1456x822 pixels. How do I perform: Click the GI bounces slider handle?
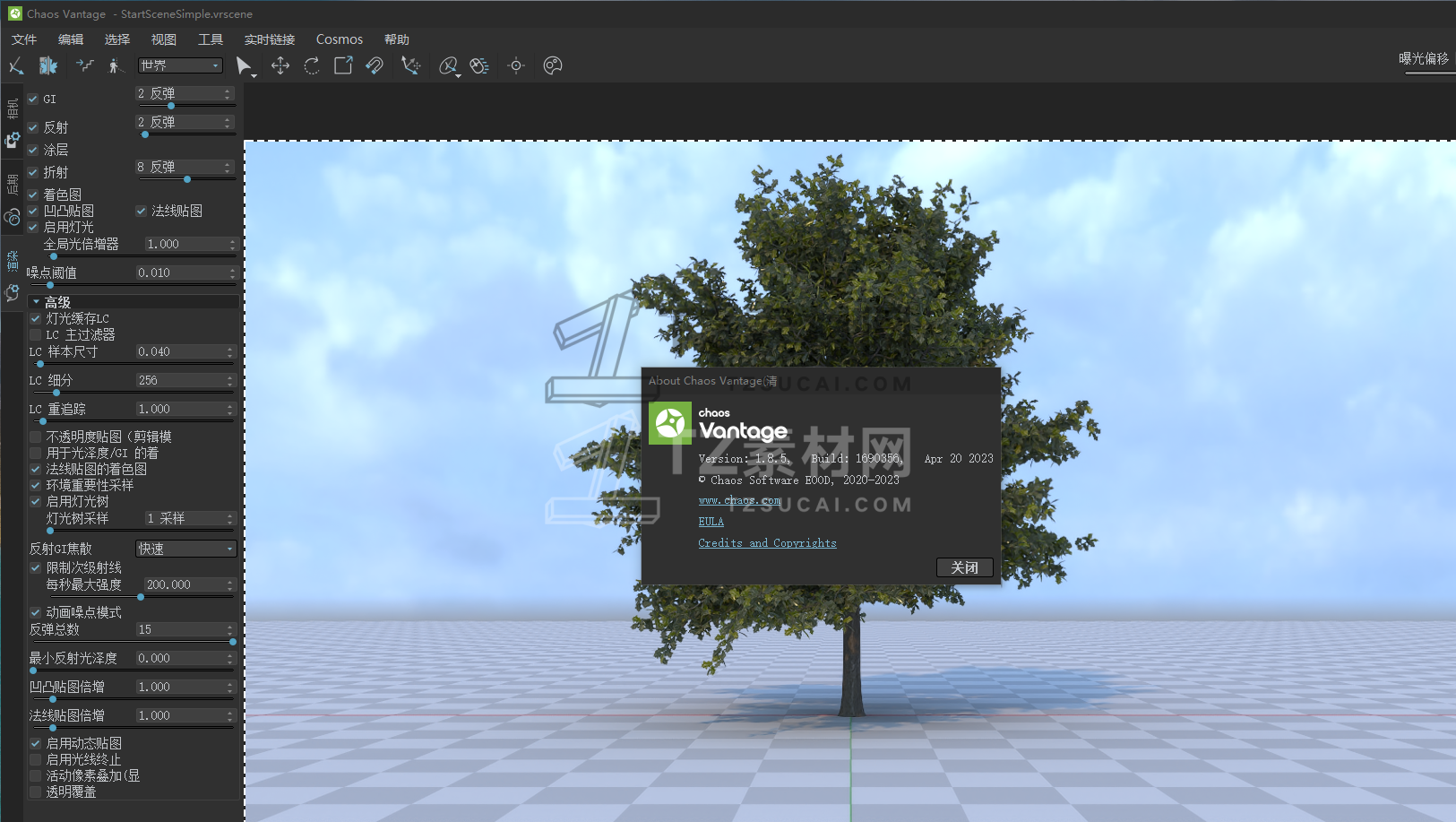pos(171,106)
